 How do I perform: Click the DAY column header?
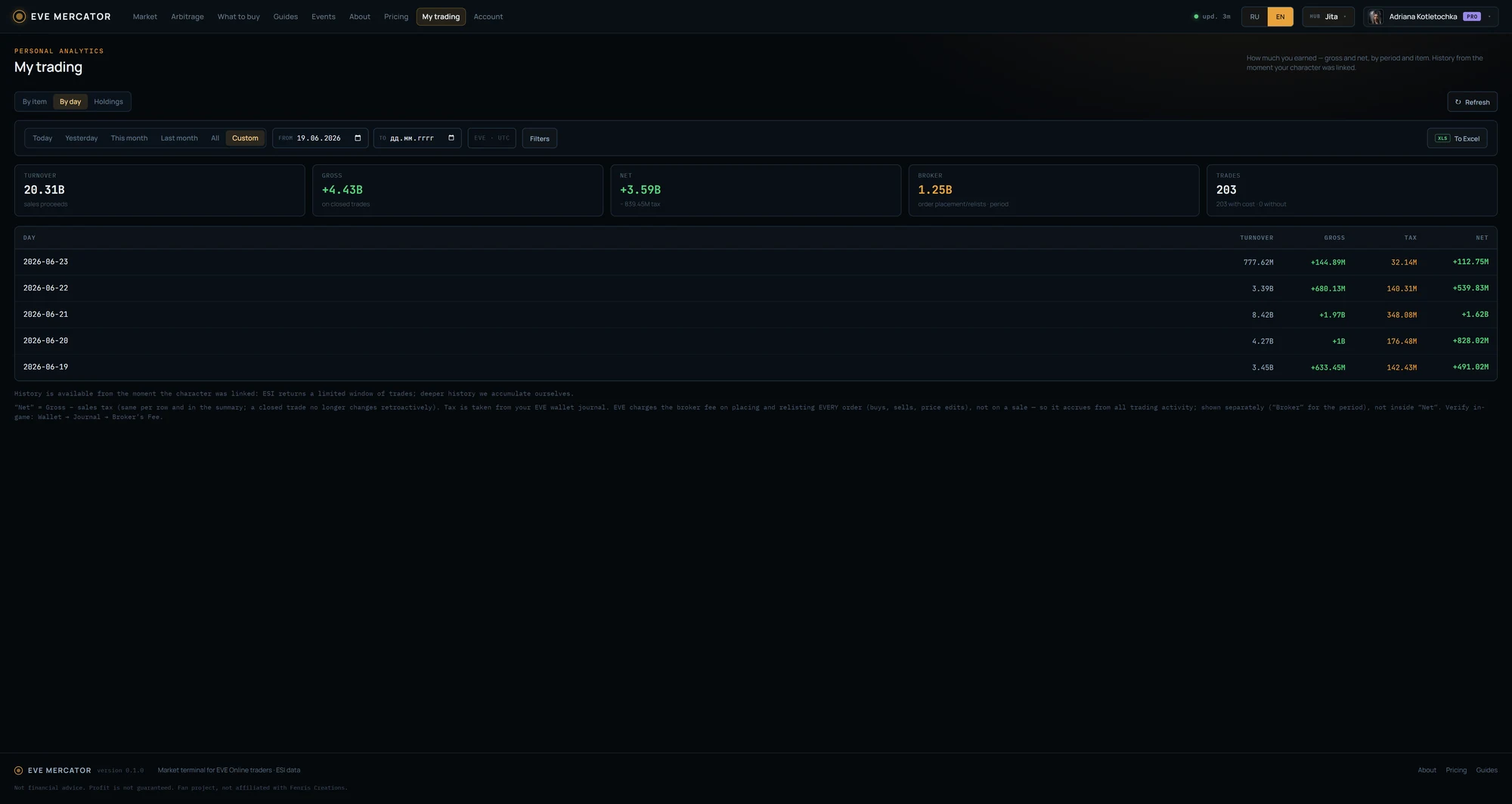[29, 237]
